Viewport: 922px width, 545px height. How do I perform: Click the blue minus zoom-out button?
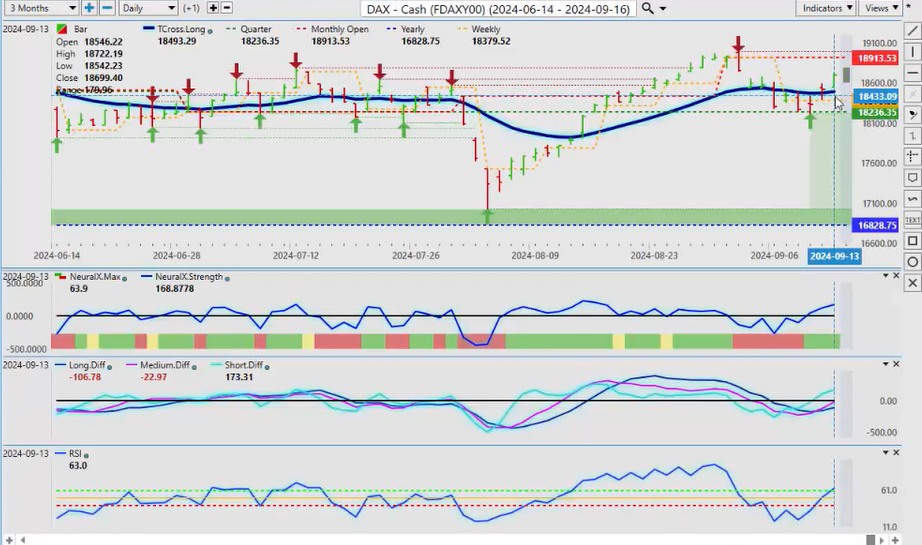point(107,8)
